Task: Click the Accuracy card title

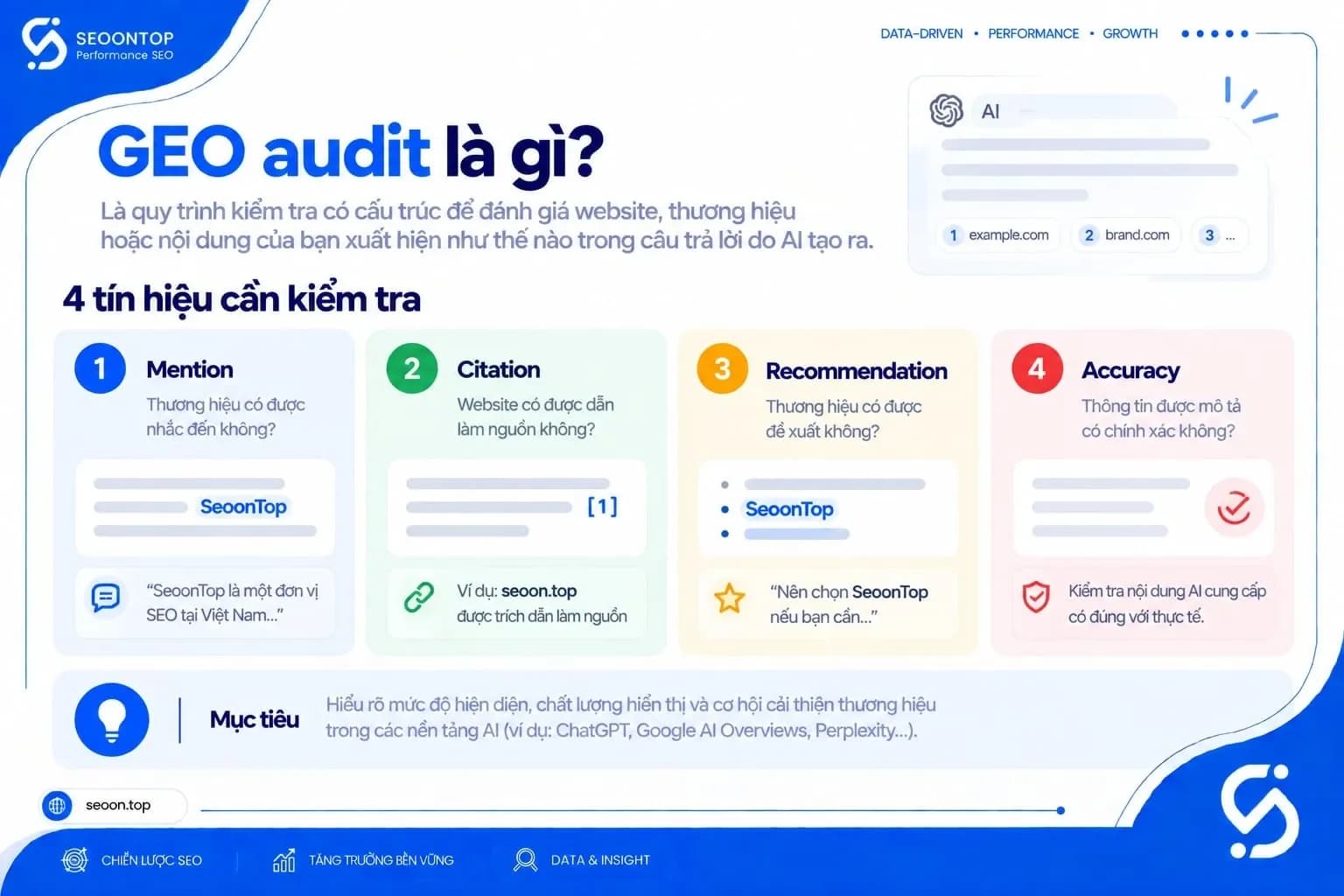Action: pyautogui.click(x=1130, y=371)
